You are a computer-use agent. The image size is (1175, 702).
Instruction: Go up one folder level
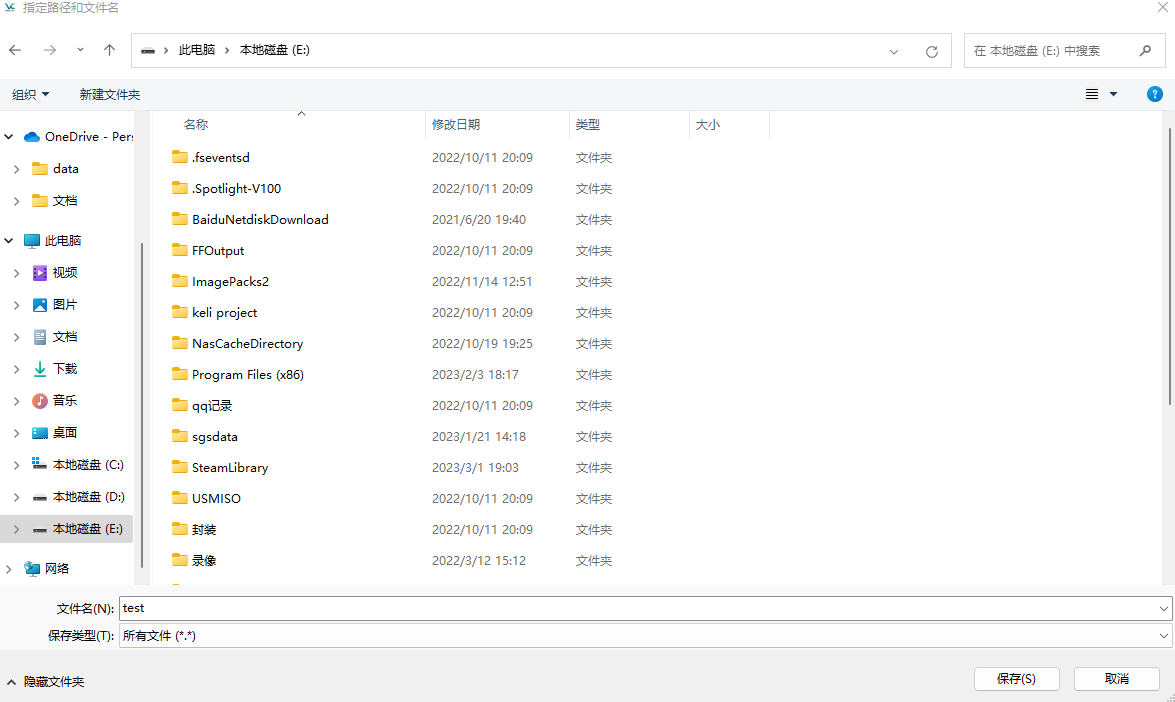(x=110, y=50)
